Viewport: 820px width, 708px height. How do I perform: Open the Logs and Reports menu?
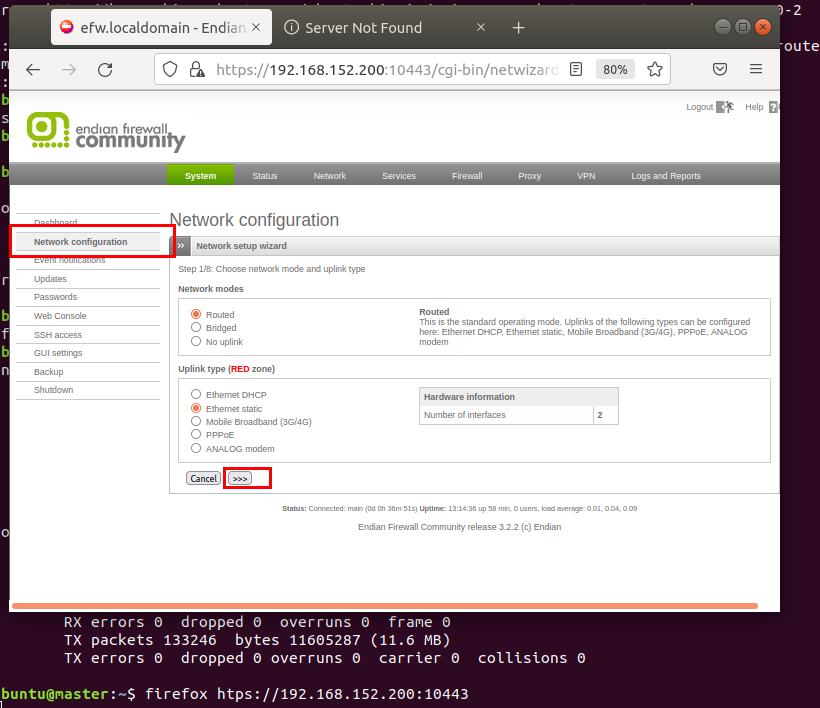tap(666, 176)
